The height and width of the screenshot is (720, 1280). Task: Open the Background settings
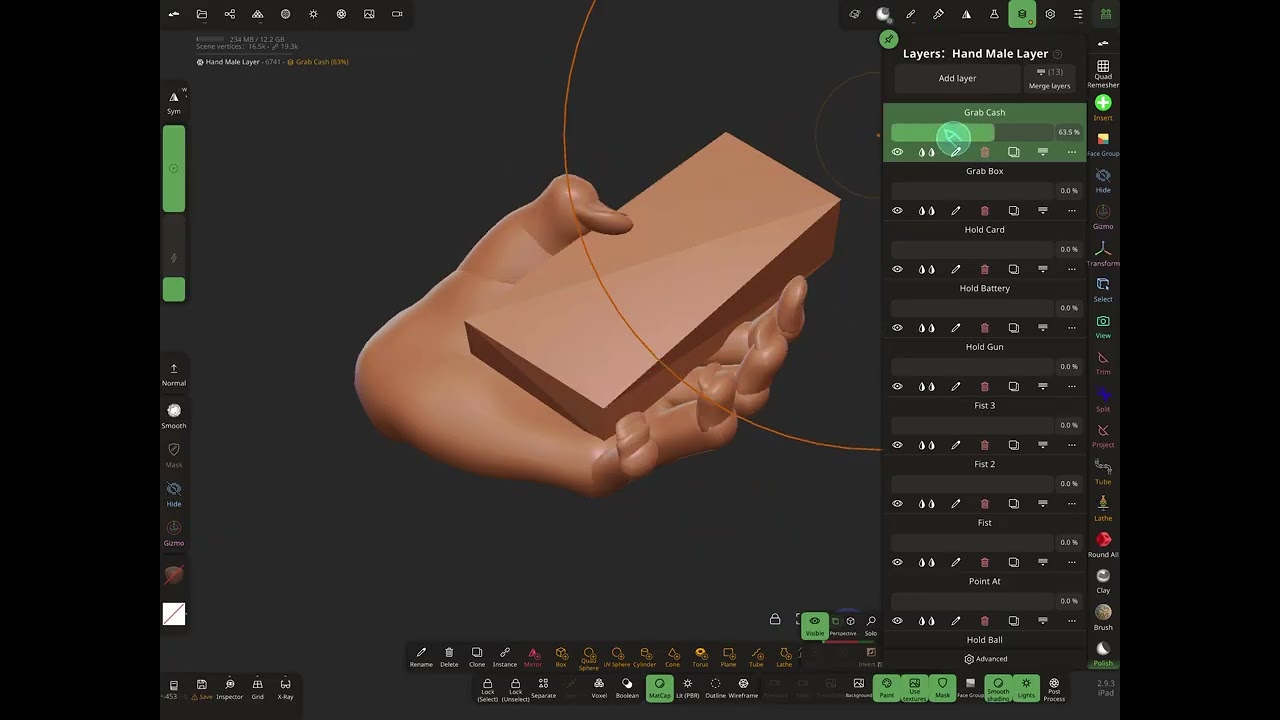tap(858, 688)
